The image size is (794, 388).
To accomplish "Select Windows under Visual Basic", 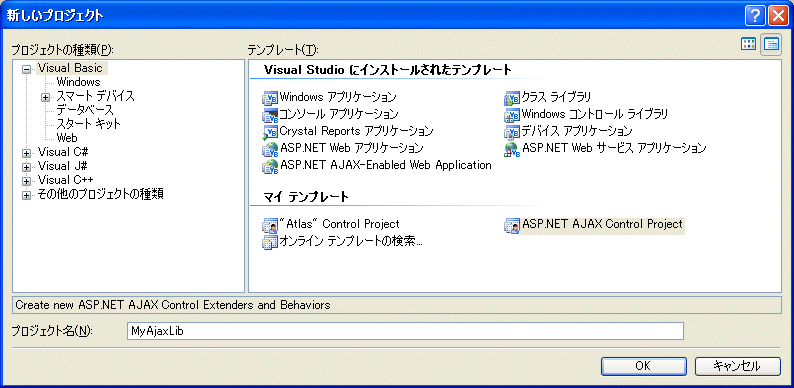I will point(78,82).
